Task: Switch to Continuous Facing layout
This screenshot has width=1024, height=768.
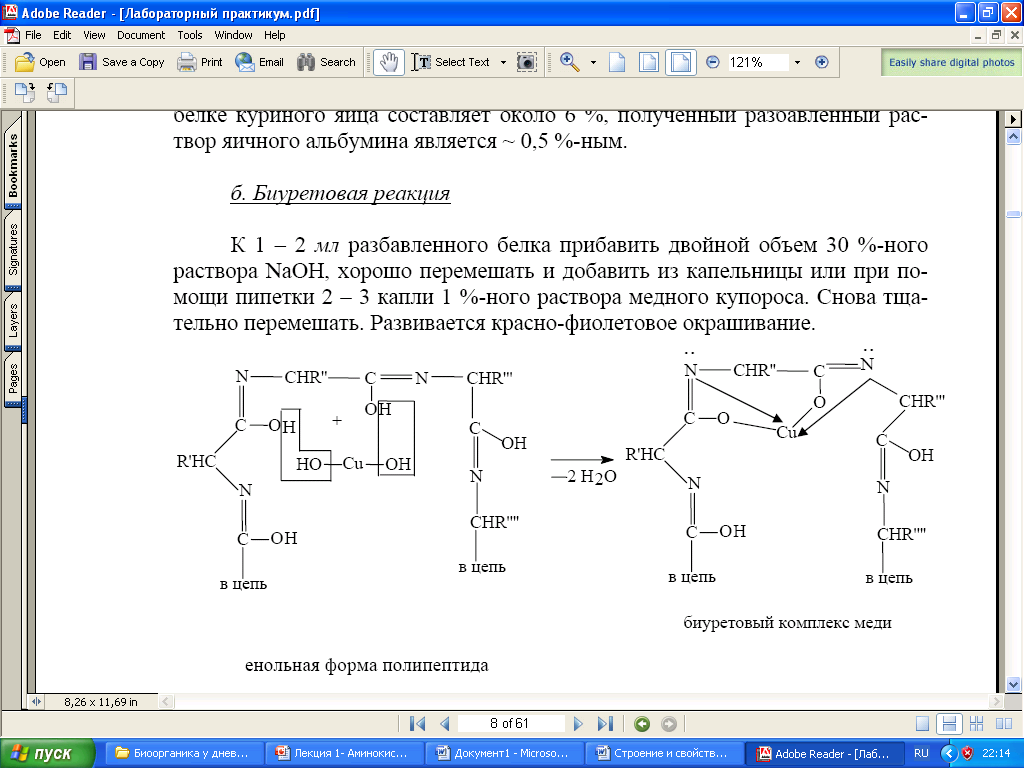Action: tap(976, 724)
